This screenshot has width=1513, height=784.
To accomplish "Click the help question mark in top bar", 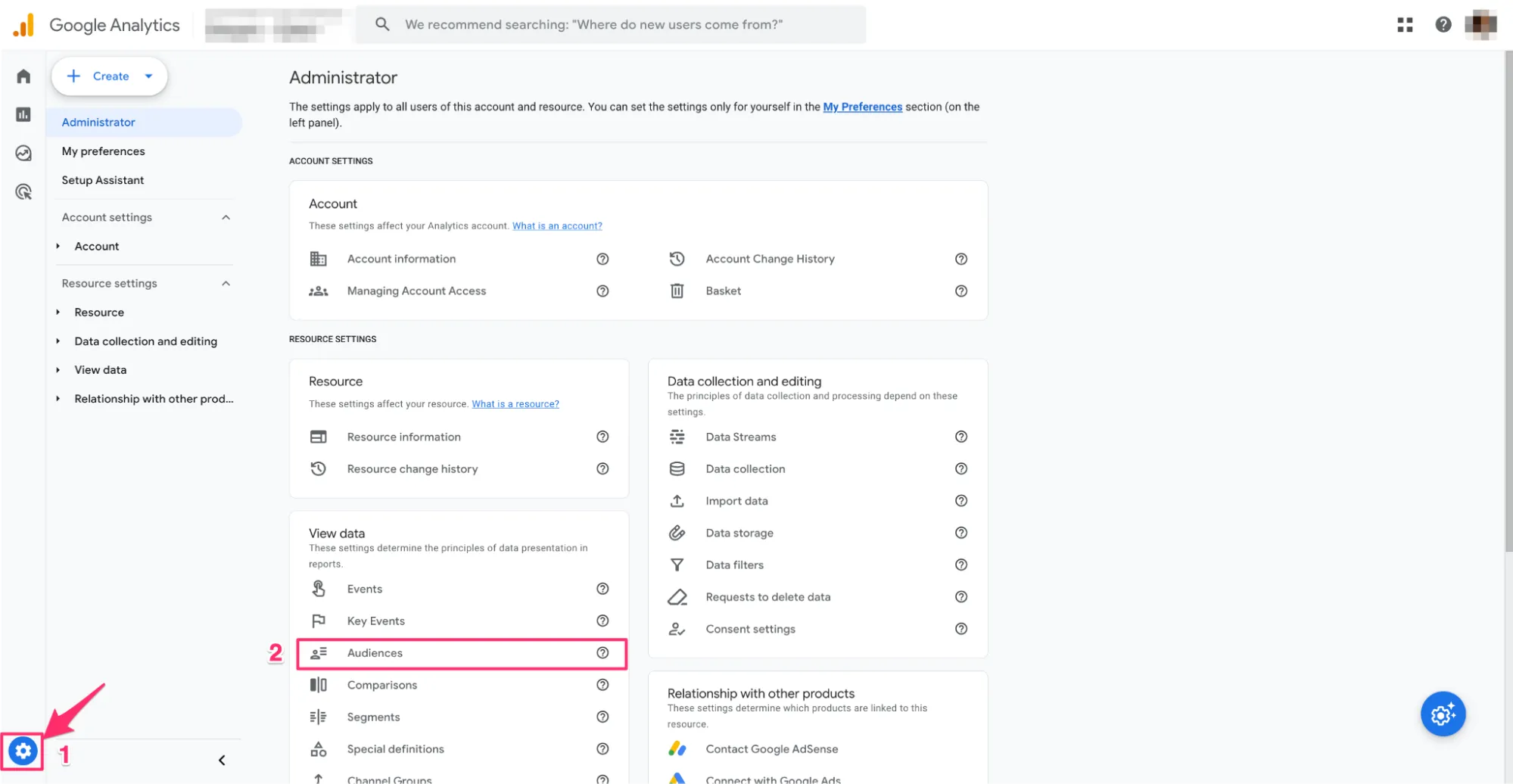I will coord(1443,25).
